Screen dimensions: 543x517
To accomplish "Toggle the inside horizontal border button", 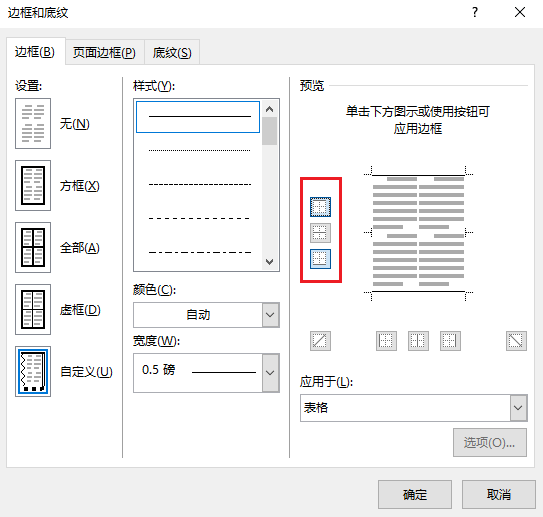I will pyautogui.click(x=320, y=233).
